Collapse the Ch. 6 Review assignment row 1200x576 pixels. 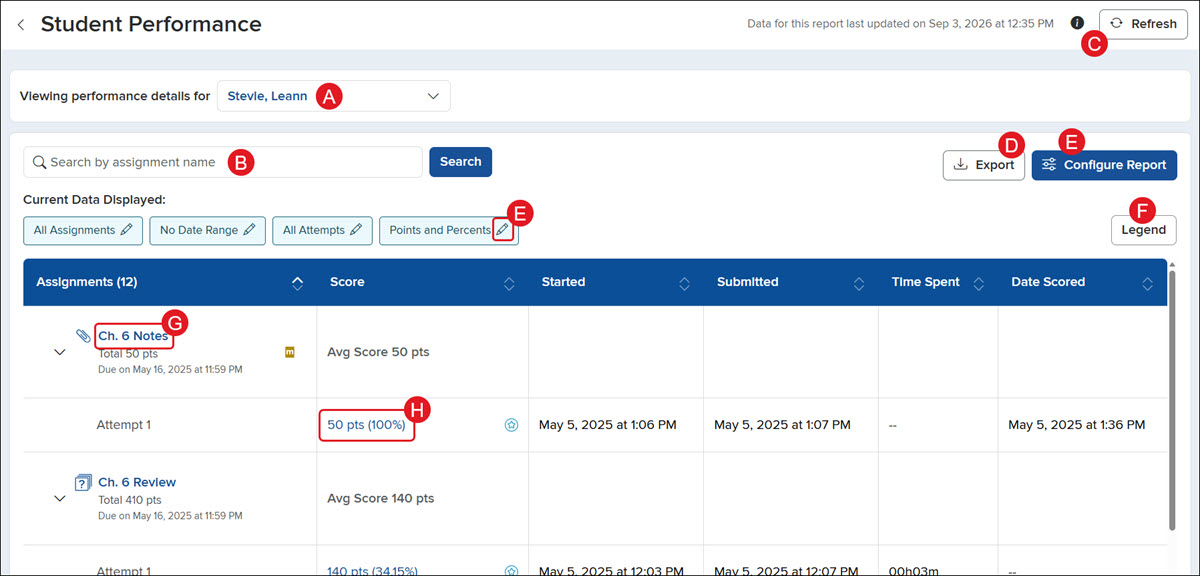pos(59,498)
